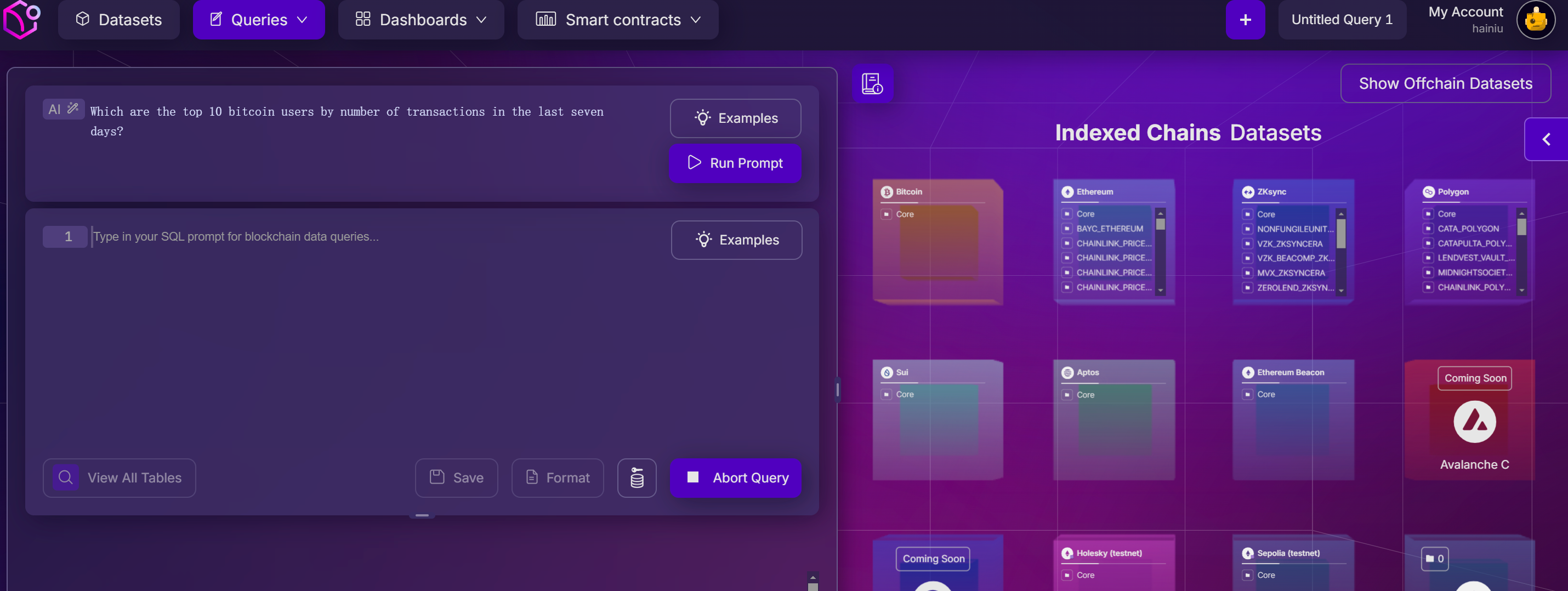Viewport: 1568px width, 591px height.
Task: Toggle CATA_POLYGON under Polygon datasets
Action: pyautogui.click(x=1428, y=229)
